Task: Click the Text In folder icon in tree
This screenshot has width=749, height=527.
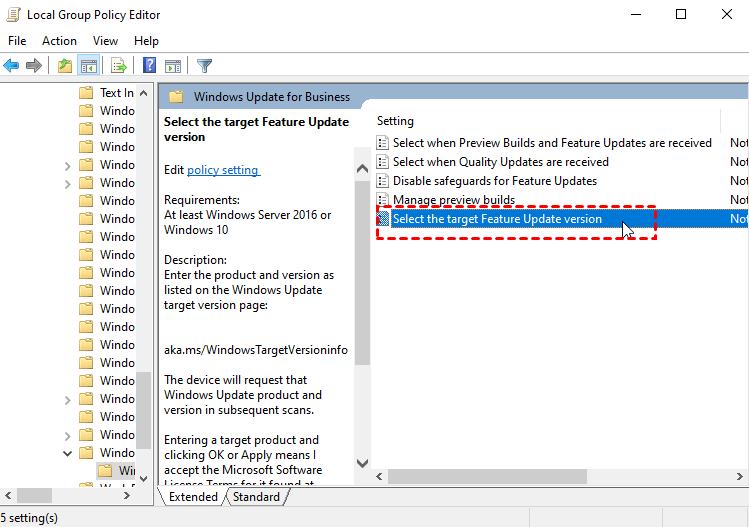Action: pyautogui.click(x=86, y=92)
